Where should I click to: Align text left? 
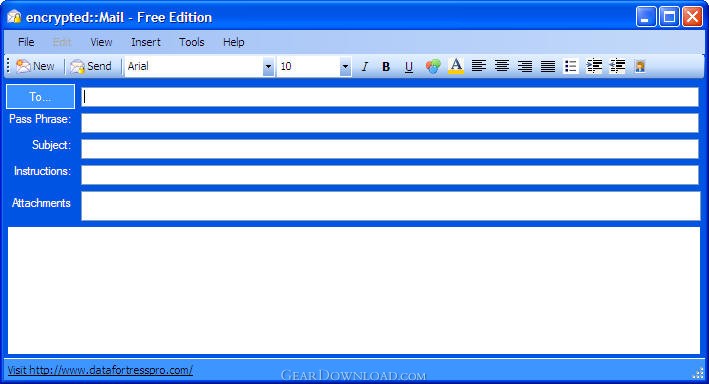(479, 66)
